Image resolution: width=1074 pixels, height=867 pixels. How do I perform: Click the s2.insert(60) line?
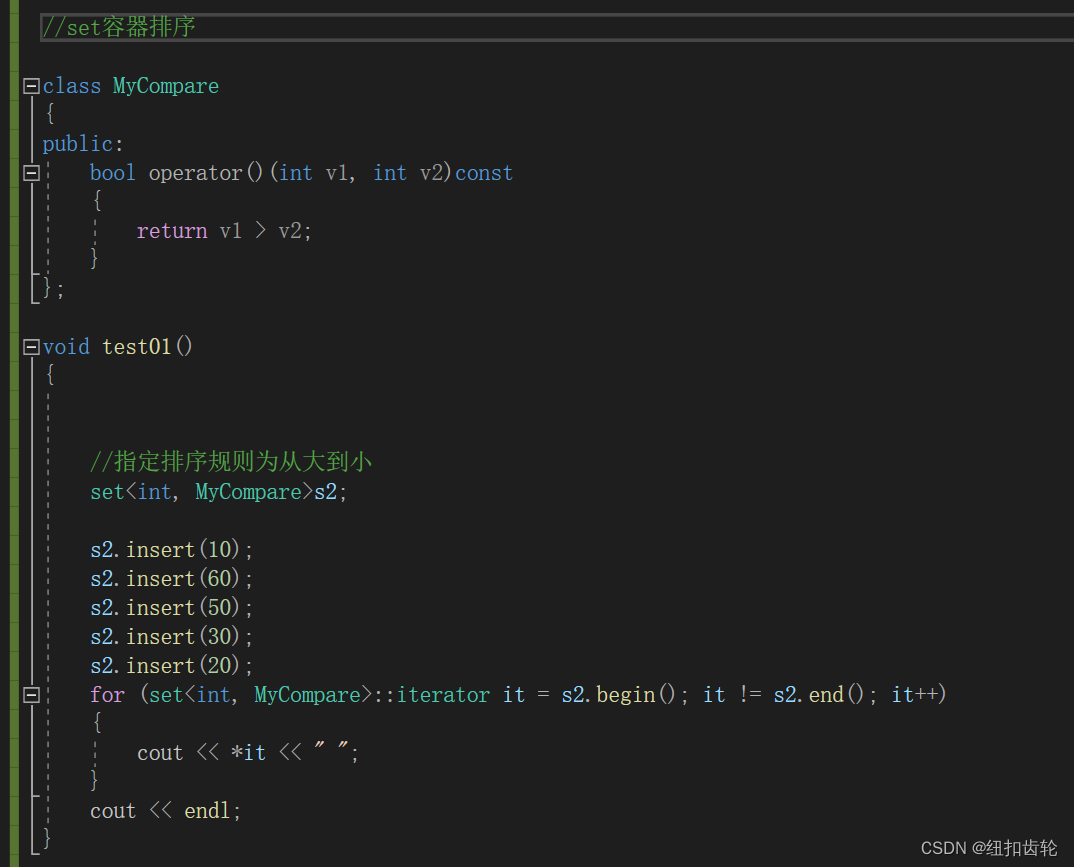point(171,579)
